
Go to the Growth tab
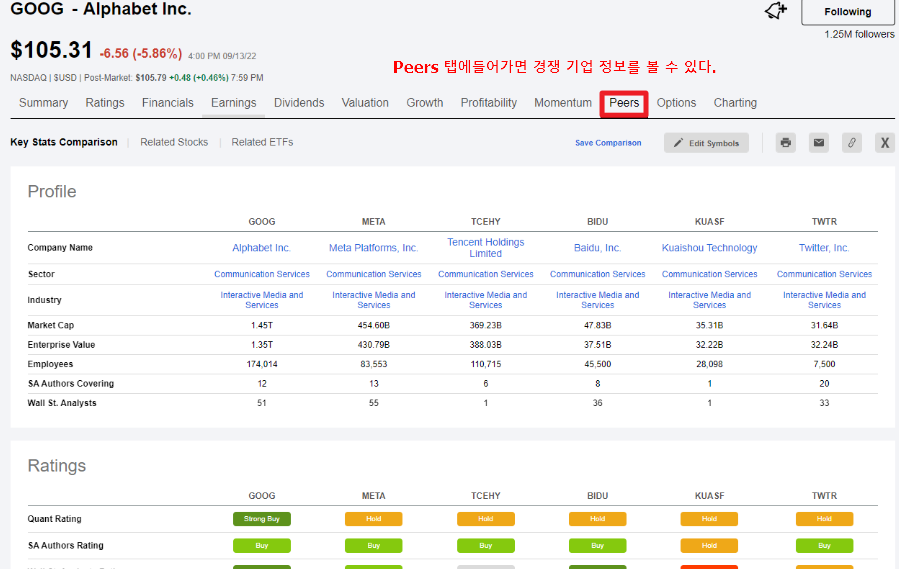point(425,103)
